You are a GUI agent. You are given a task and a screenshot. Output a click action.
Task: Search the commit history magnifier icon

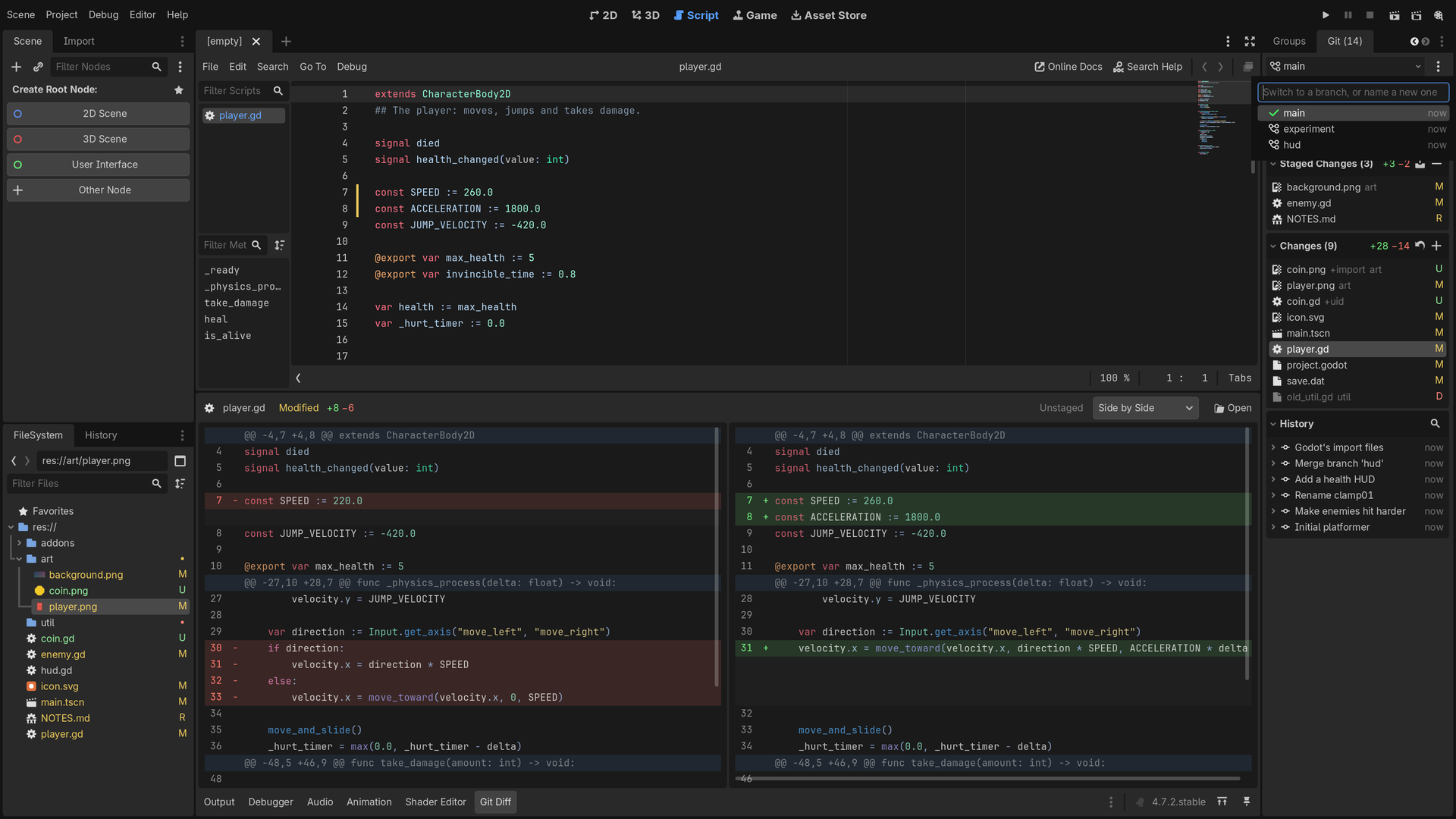point(1435,424)
